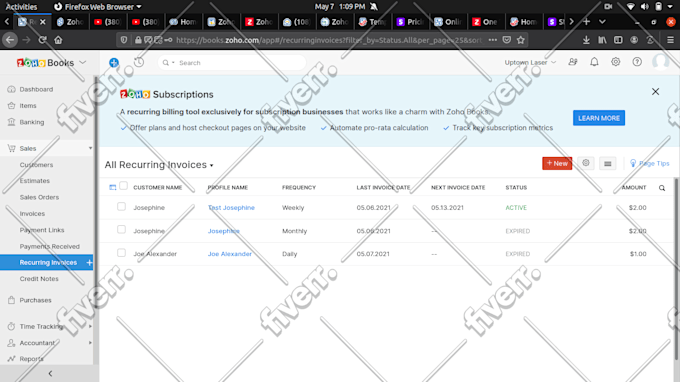The width and height of the screenshot is (680, 382).
Task: Go to Firefox home page icon
Action: point(58,40)
